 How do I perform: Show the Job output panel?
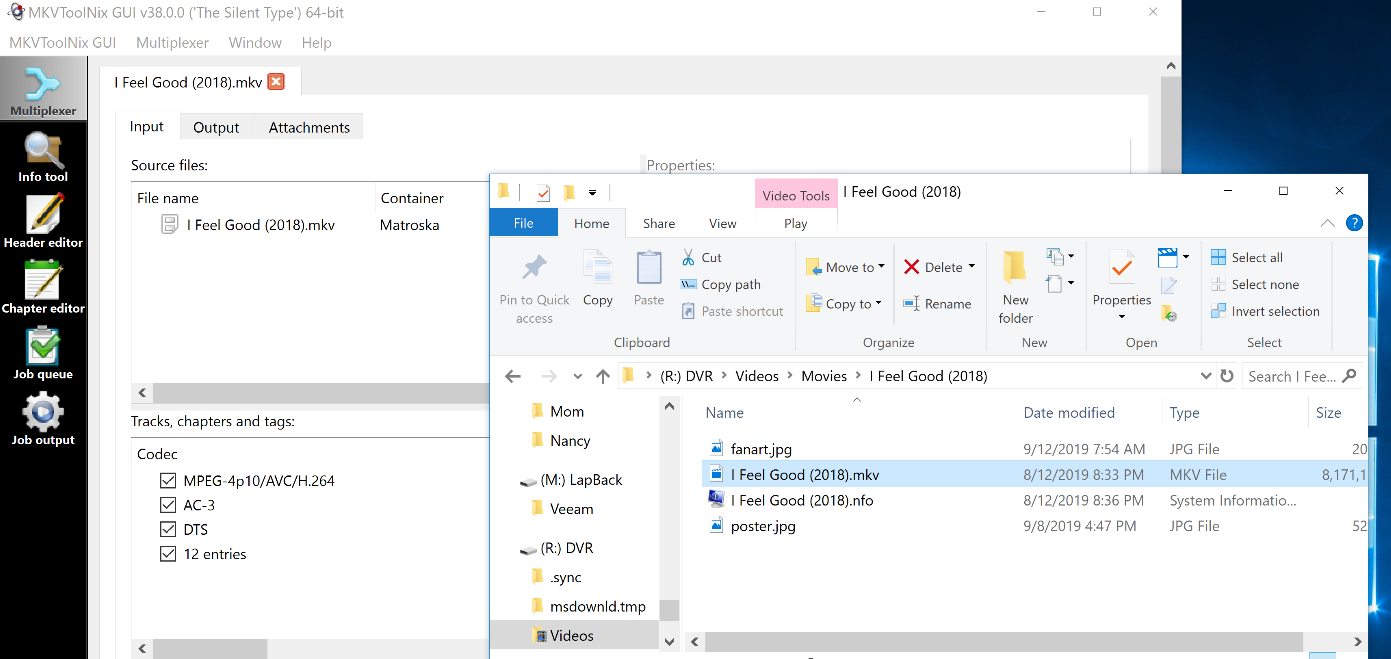click(43, 420)
